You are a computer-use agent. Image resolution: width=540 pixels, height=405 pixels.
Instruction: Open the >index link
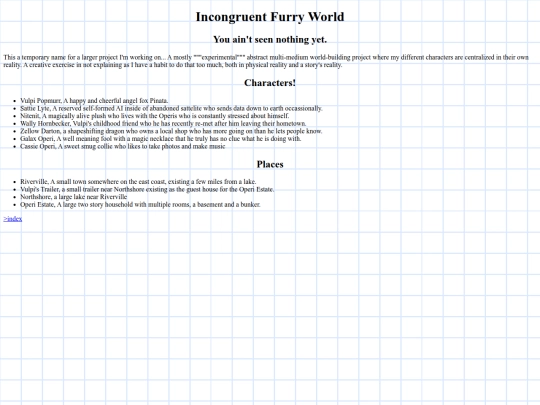click(x=13, y=219)
